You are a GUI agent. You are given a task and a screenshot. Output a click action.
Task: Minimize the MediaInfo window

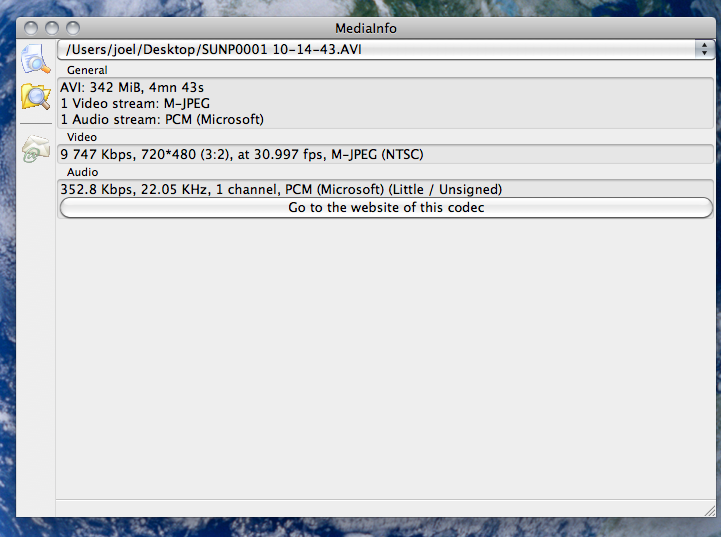point(52,28)
